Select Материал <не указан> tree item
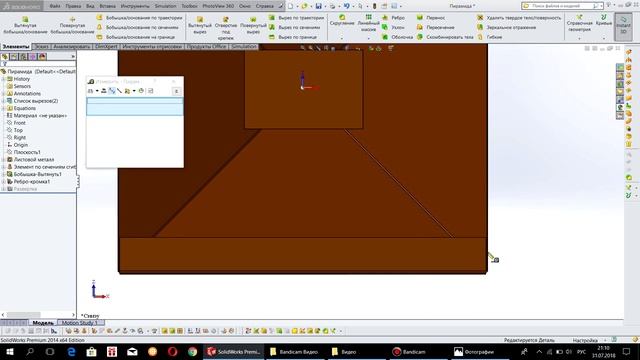The height and width of the screenshot is (360, 640). point(40,116)
